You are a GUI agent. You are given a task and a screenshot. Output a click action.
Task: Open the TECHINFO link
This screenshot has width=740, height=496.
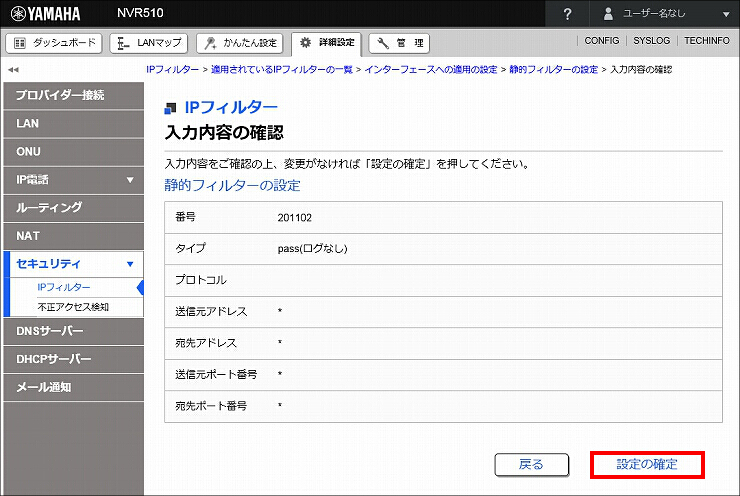point(706,41)
